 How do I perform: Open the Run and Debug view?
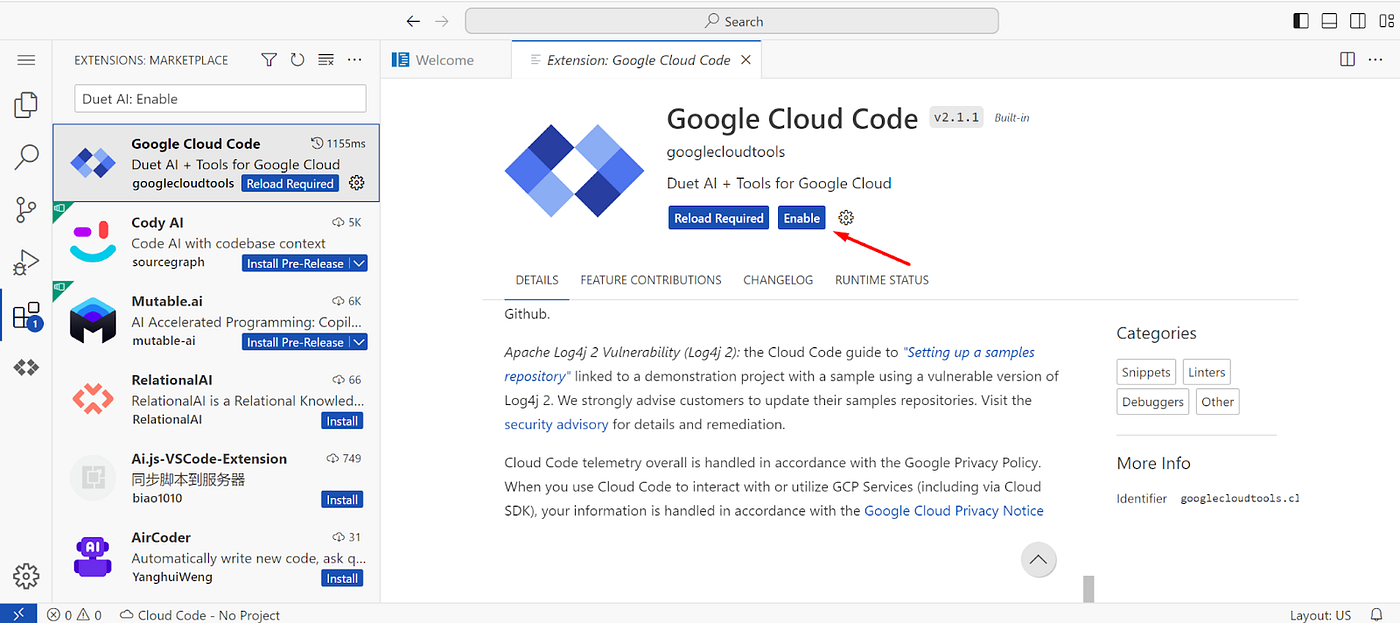tap(26, 263)
